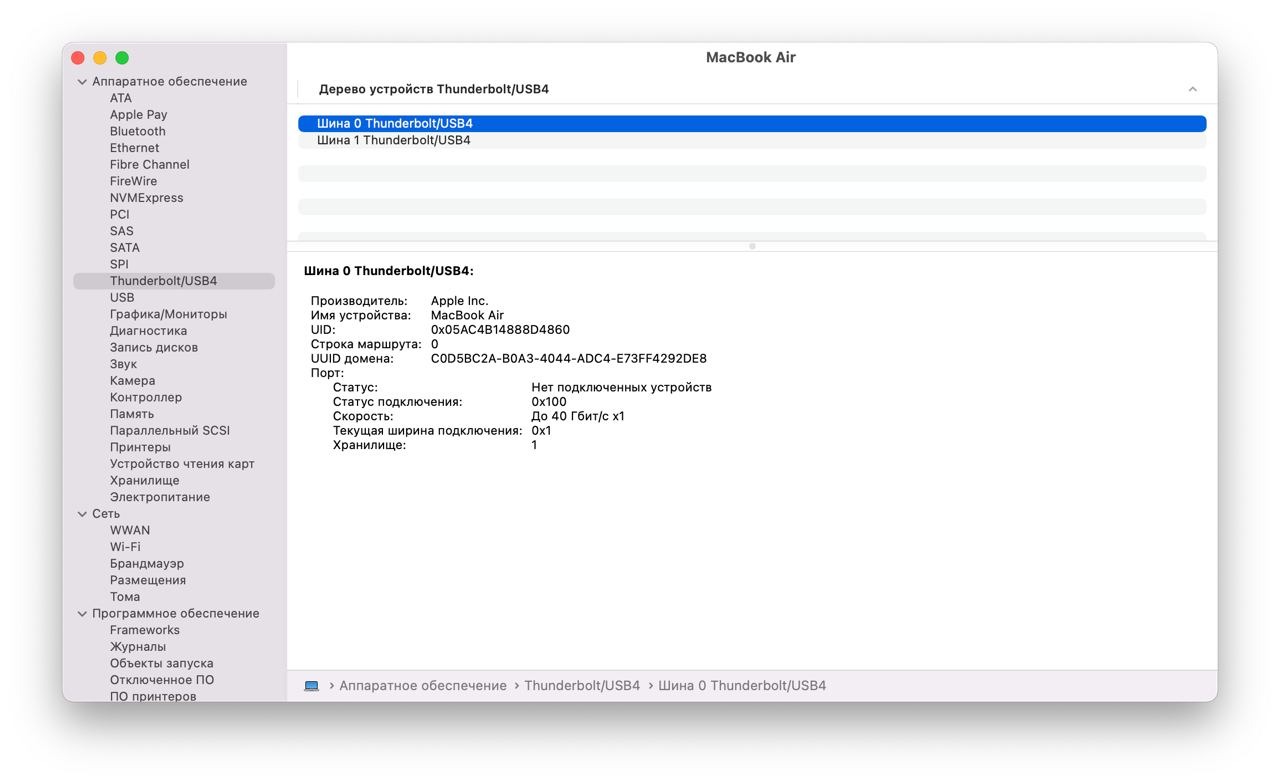
Task: Open FireWire hardware info
Action: pyautogui.click(x=133, y=181)
